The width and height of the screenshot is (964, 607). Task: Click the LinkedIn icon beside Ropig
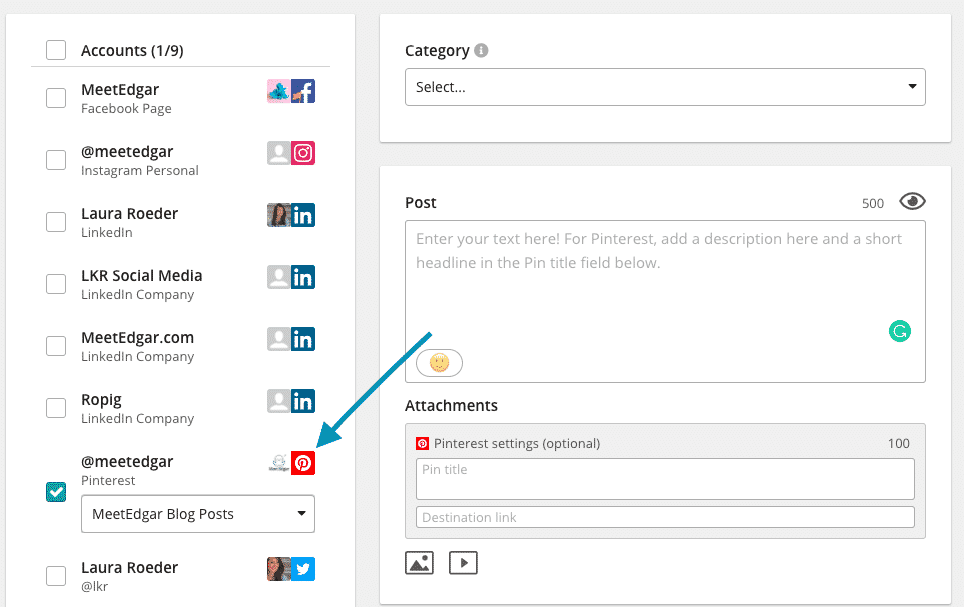pyautogui.click(x=303, y=402)
